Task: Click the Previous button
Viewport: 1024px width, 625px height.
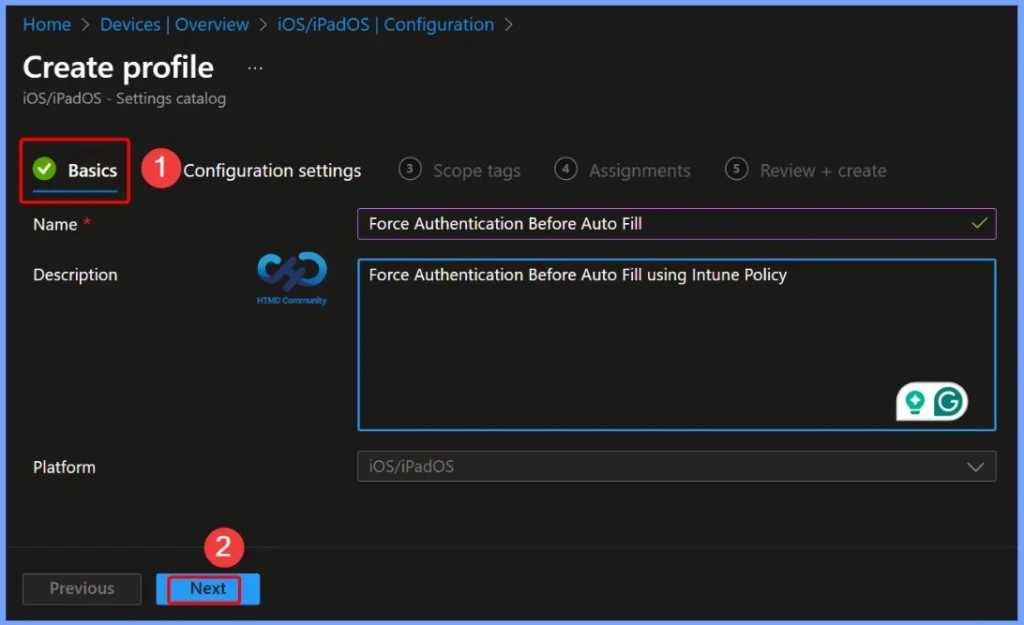Action: [x=81, y=589]
